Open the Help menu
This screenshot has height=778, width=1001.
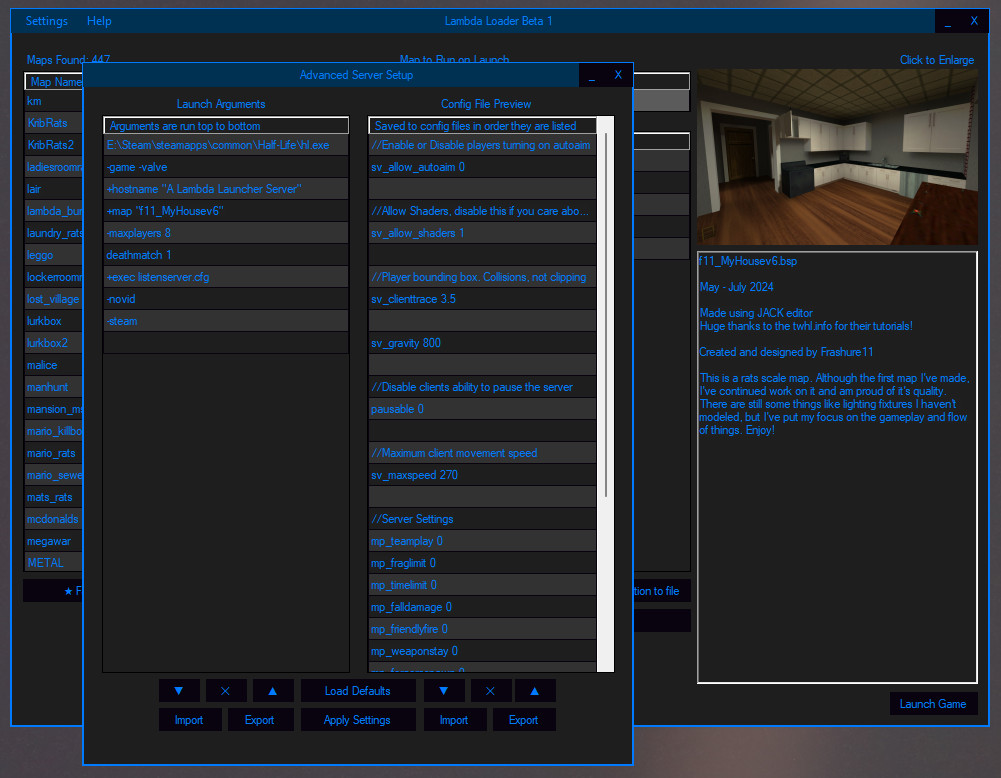click(x=99, y=20)
